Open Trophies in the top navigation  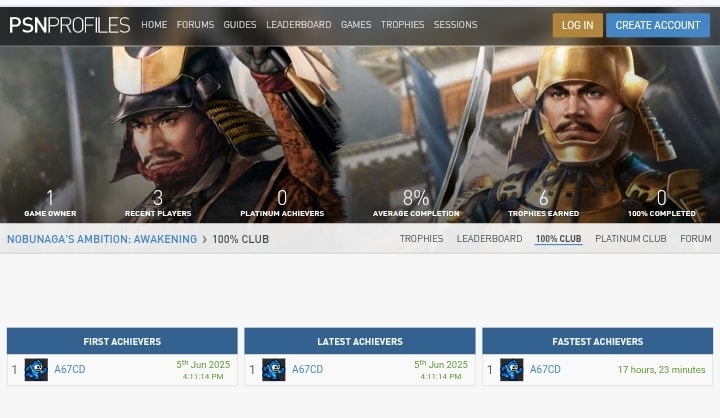coord(402,25)
